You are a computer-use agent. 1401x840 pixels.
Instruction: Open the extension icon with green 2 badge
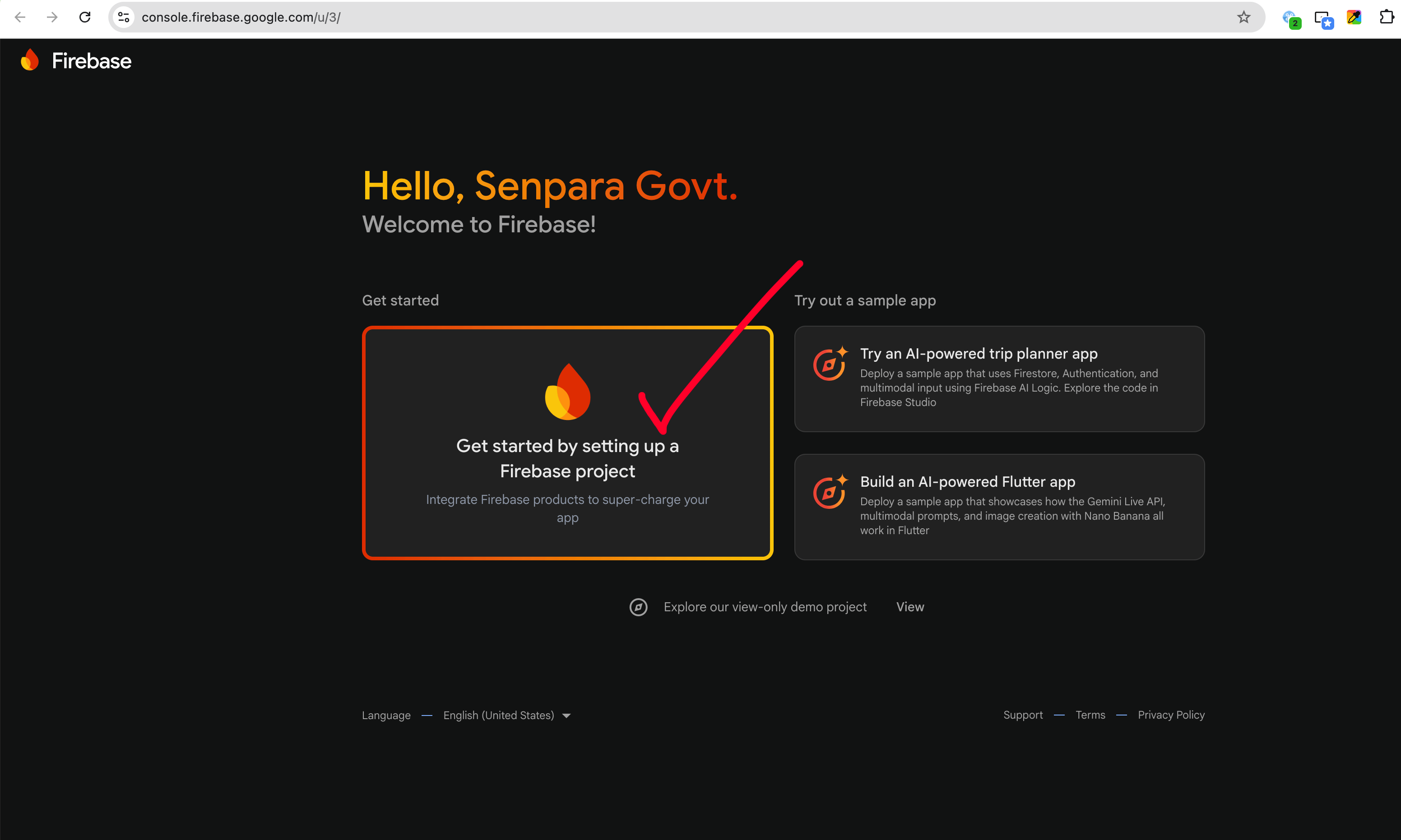(1292, 18)
